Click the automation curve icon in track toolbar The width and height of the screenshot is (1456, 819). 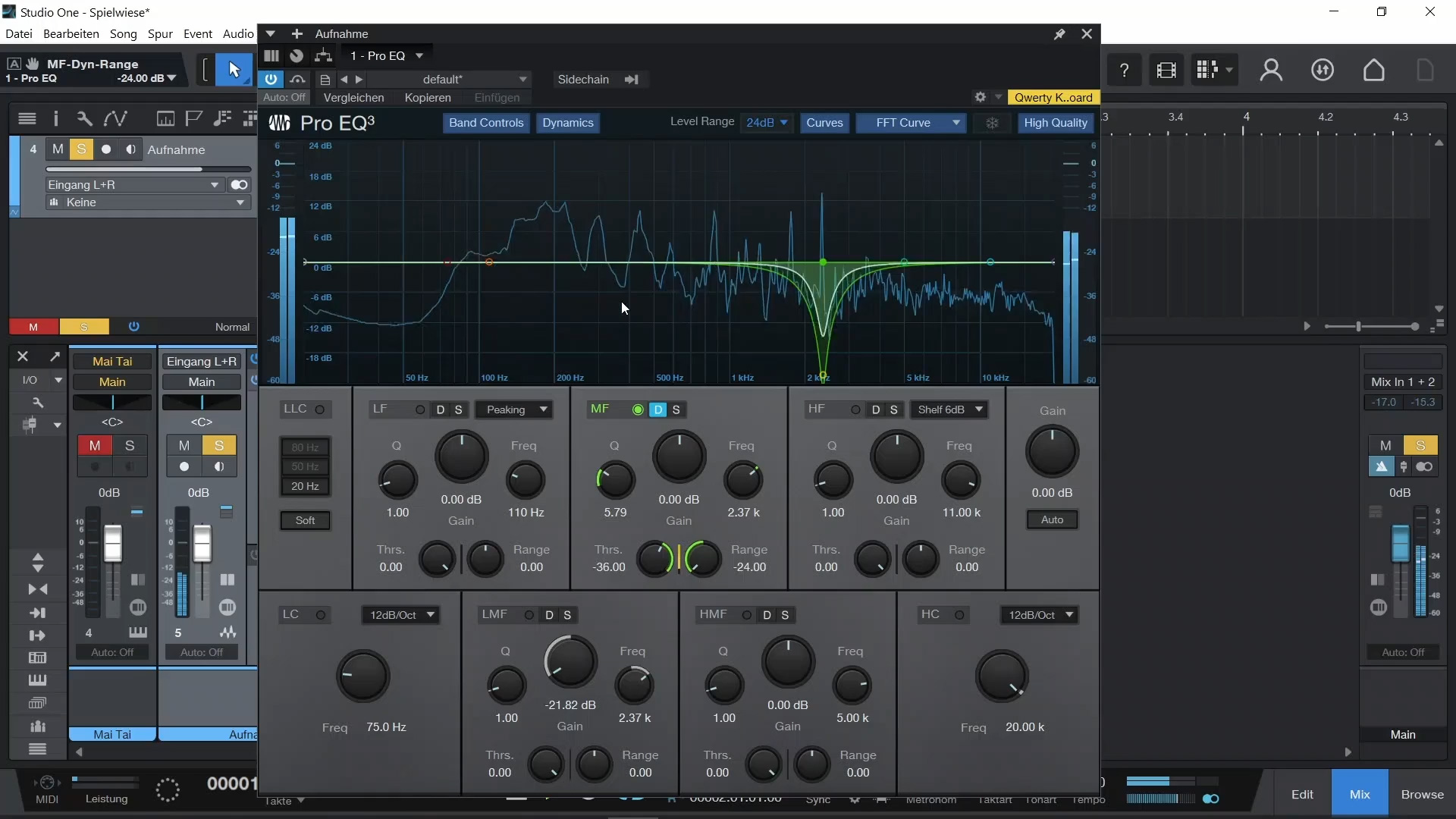(115, 118)
